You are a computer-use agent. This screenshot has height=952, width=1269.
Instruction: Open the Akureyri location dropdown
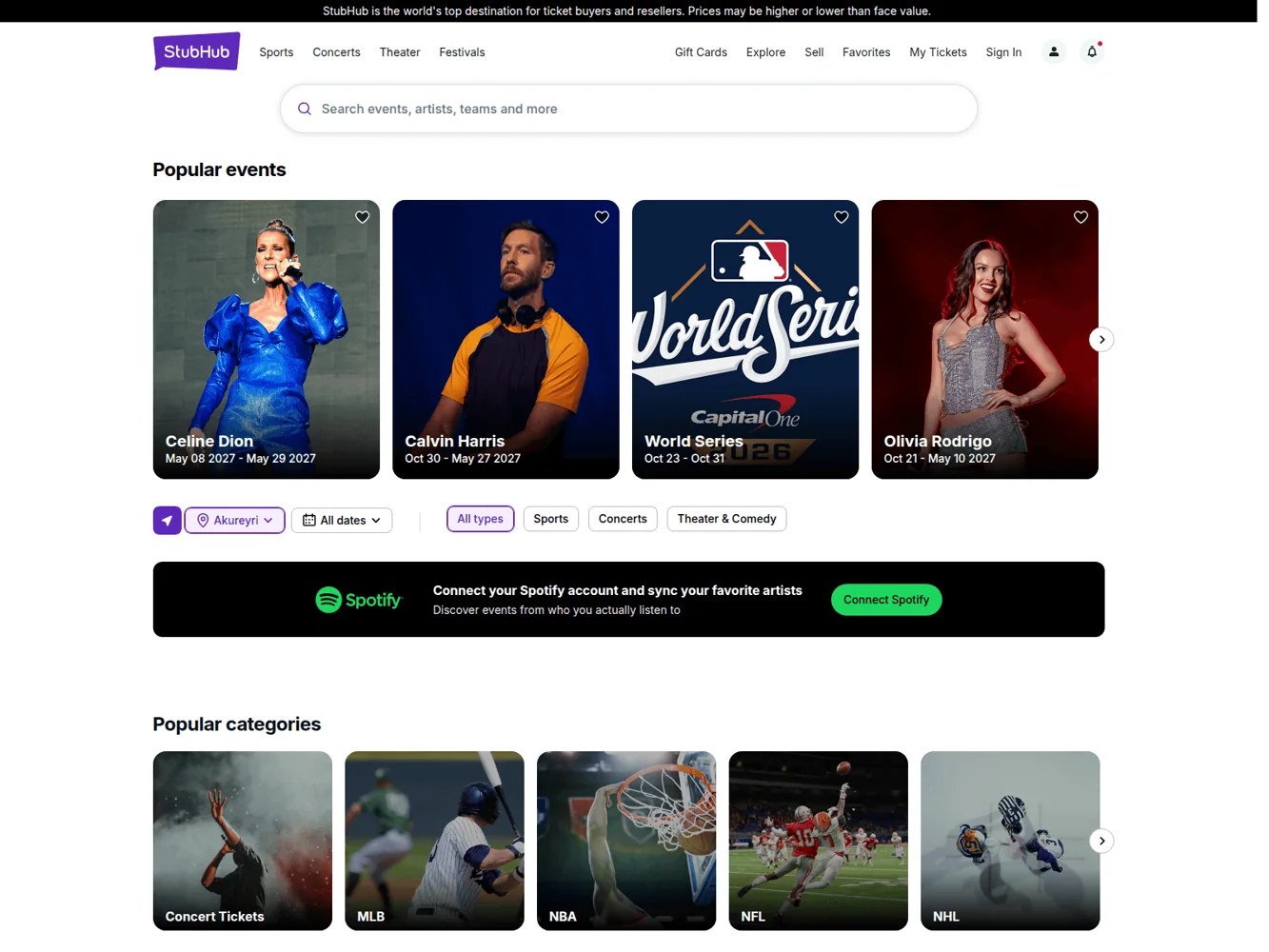pyautogui.click(x=235, y=521)
